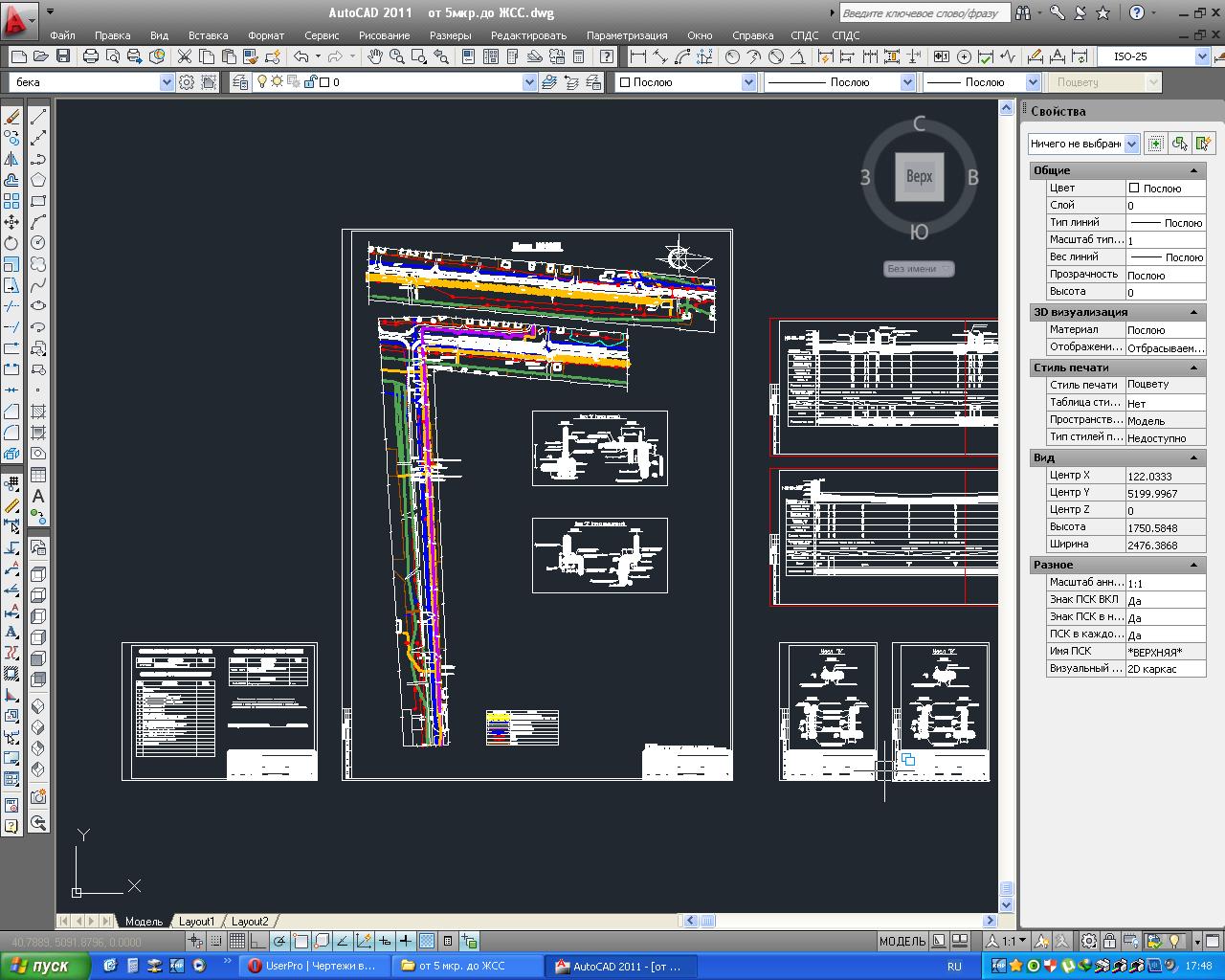
Task: Open the lineweight control dropdown
Action: tap(982, 82)
